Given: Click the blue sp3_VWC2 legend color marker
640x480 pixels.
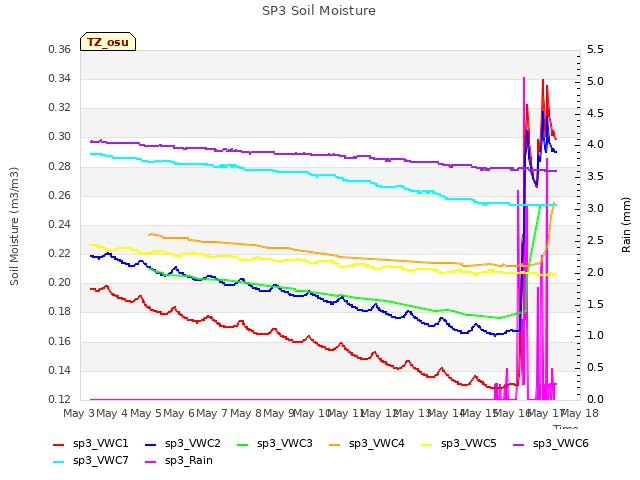Looking at the screenshot, I should click(x=151, y=445).
